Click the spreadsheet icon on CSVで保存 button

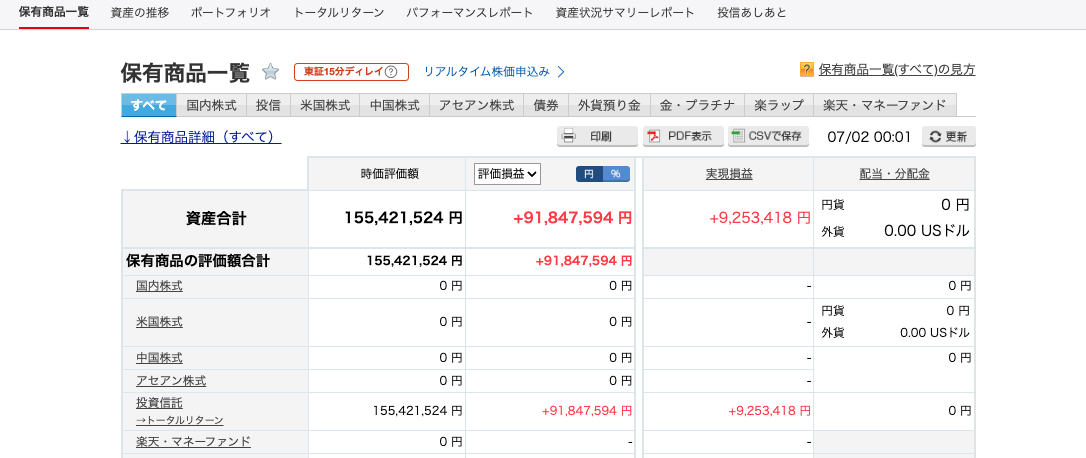tap(738, 136)
